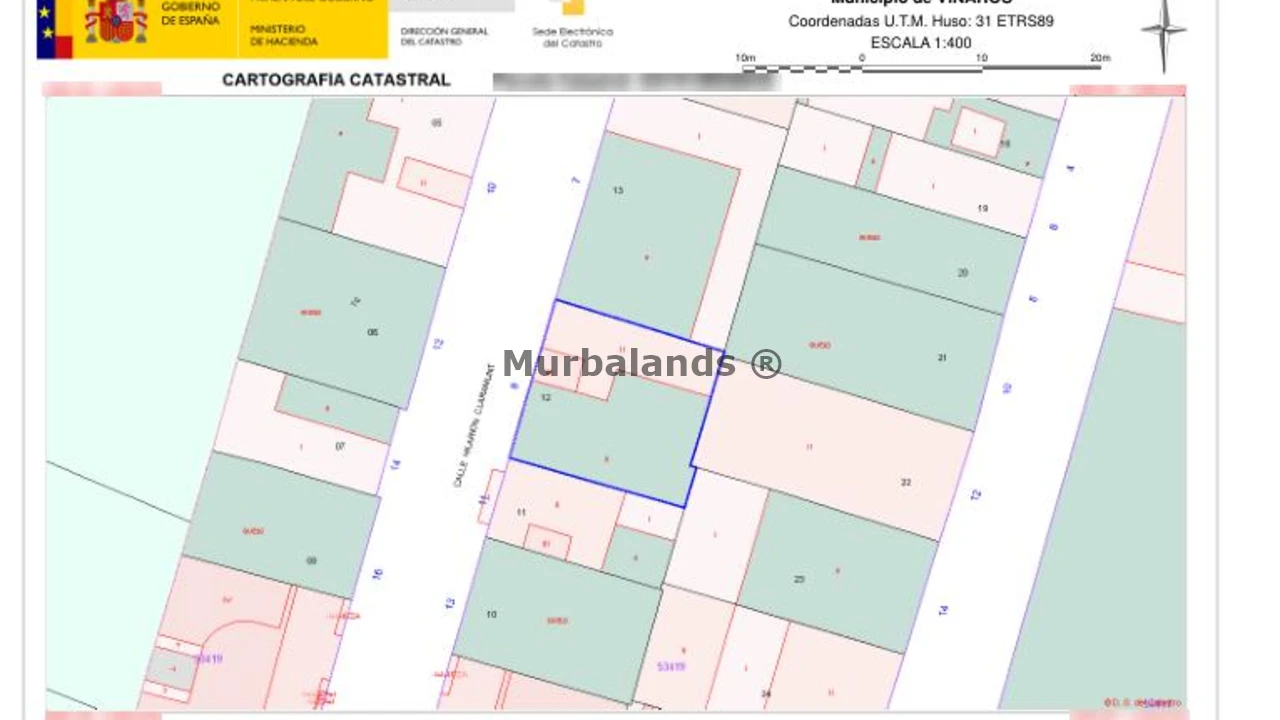This screenshot has height=720, width=1280.
Task: Click the Murbalands watermark
Action: click(x=641, y=364)
